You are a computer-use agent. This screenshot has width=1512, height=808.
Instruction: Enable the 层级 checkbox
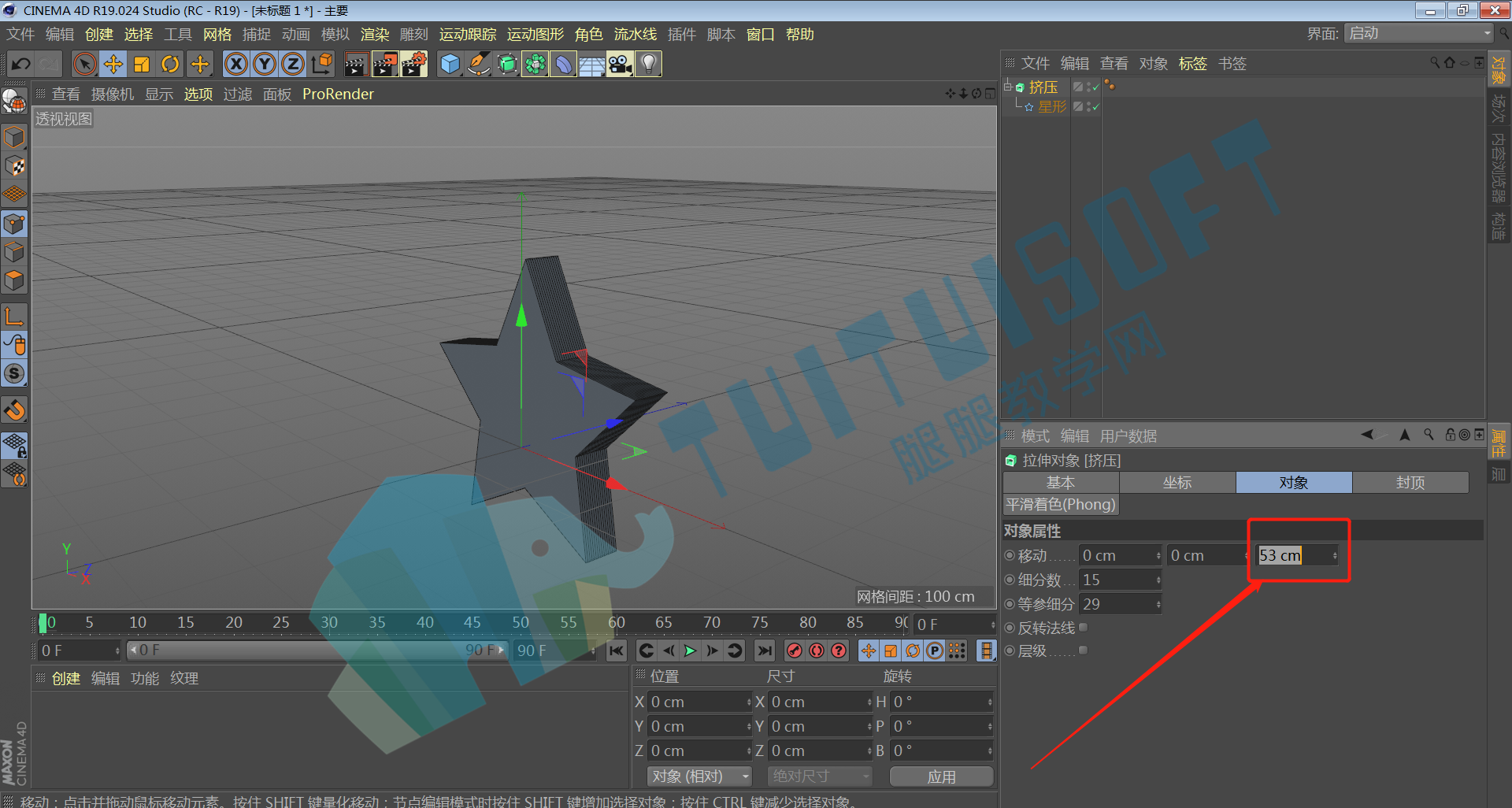click(x=1084, y=650)
